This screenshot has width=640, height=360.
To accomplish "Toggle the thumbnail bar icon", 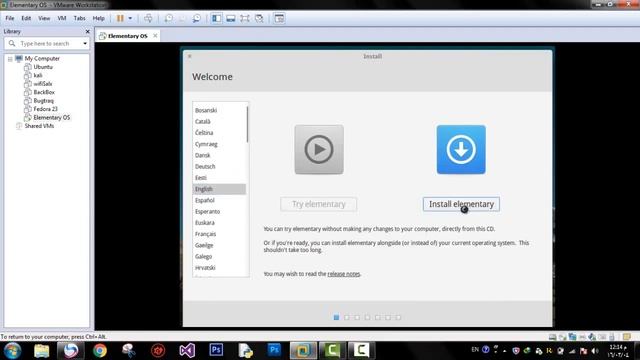I will click(231, 18).
